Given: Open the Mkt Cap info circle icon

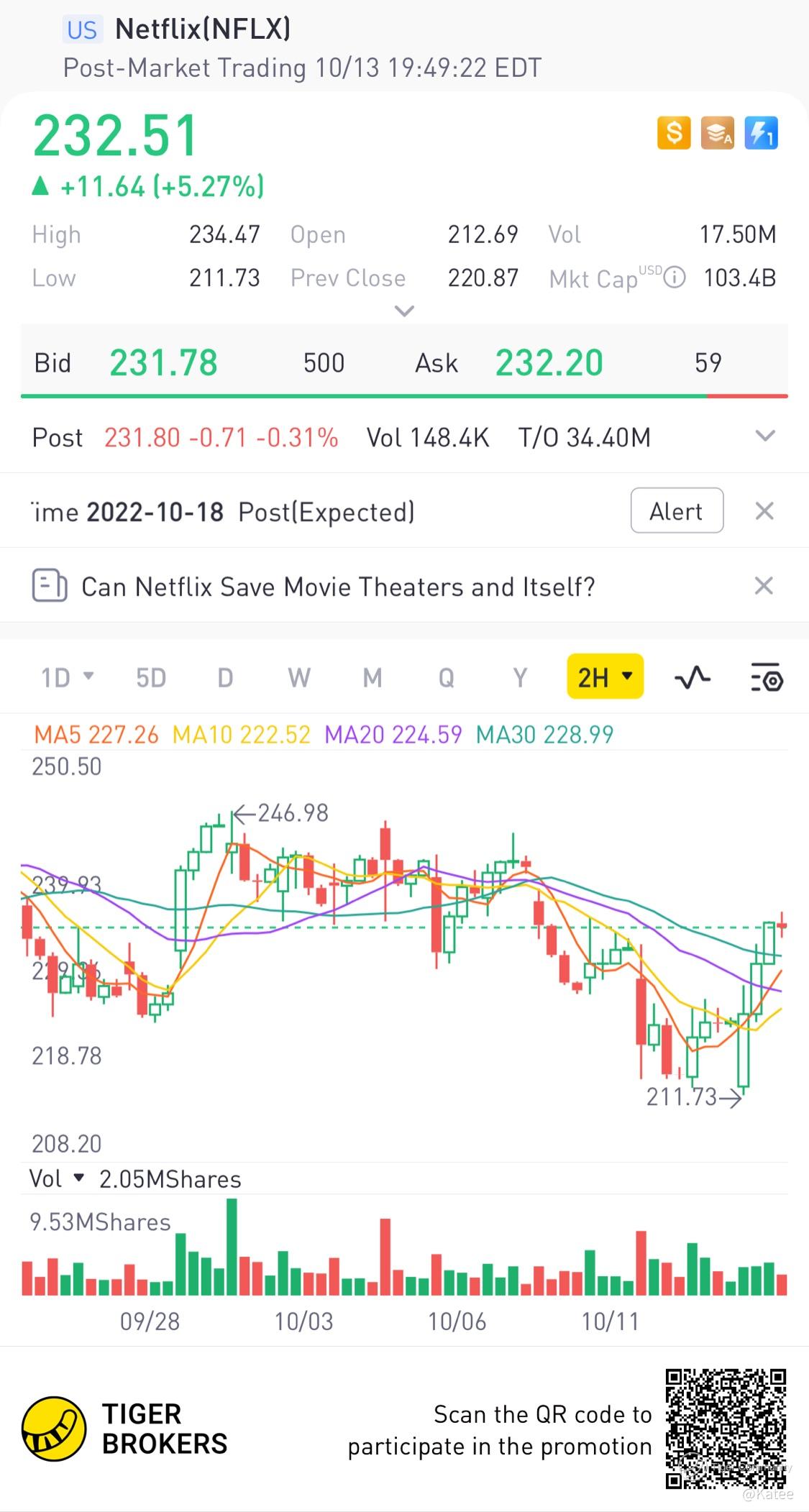Looking at the screenshot, I should 674,278.
